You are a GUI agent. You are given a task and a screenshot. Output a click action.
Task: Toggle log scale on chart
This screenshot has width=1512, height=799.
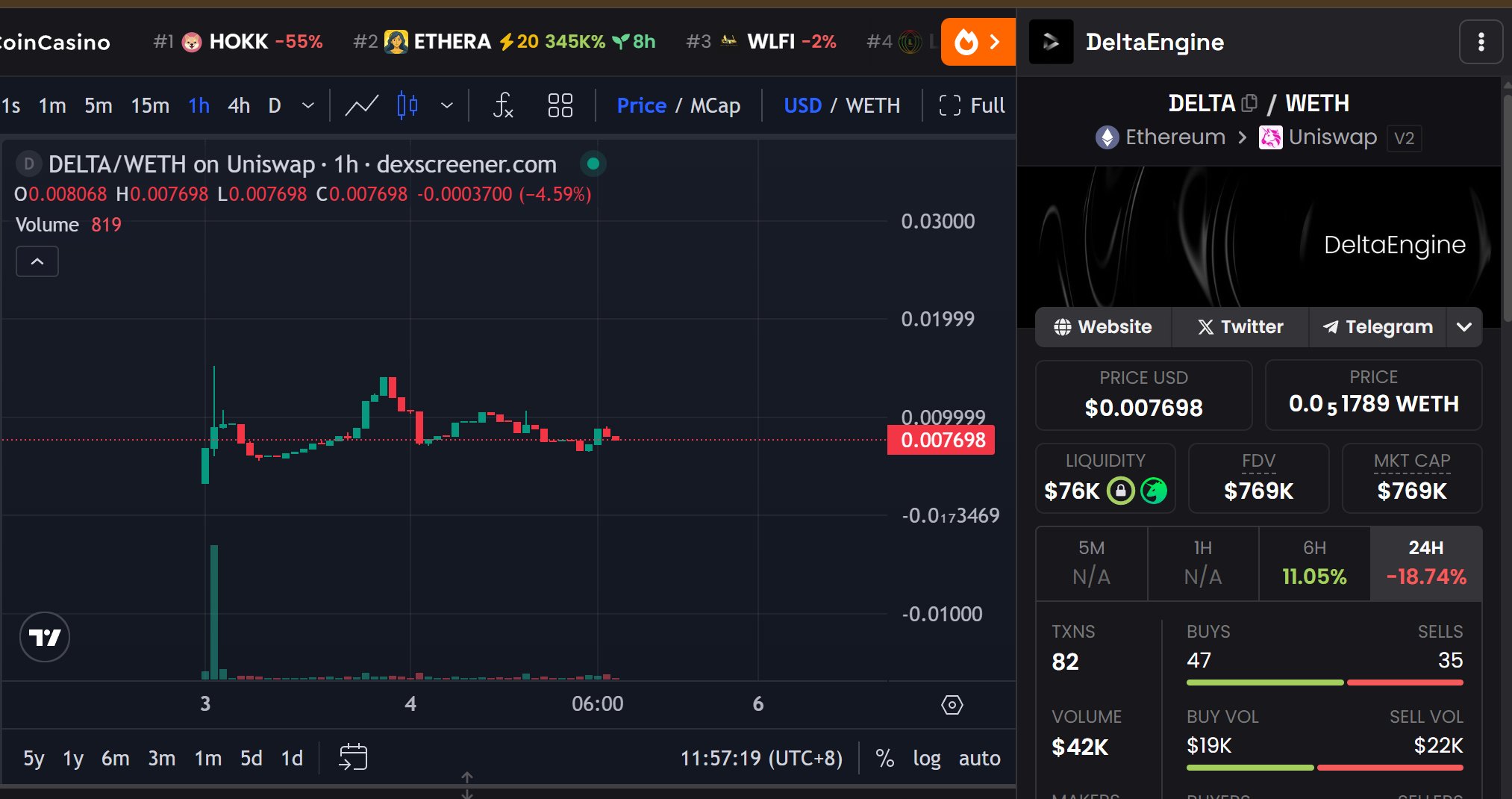927,758
